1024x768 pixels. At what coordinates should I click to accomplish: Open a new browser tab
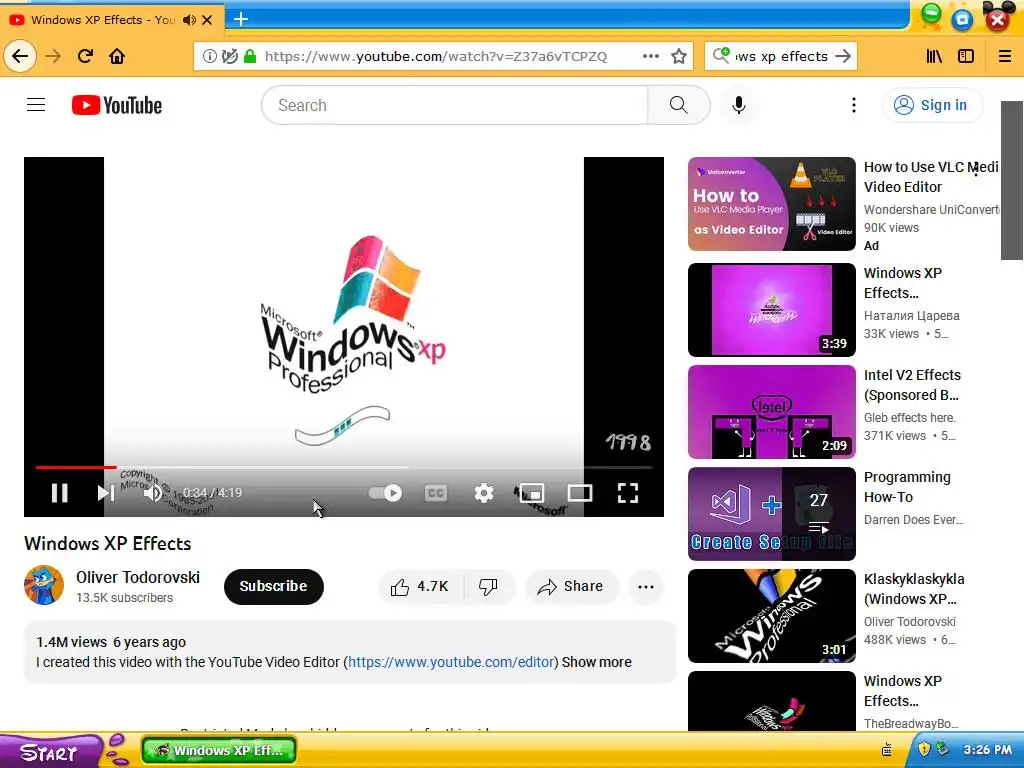pos(241,19)
